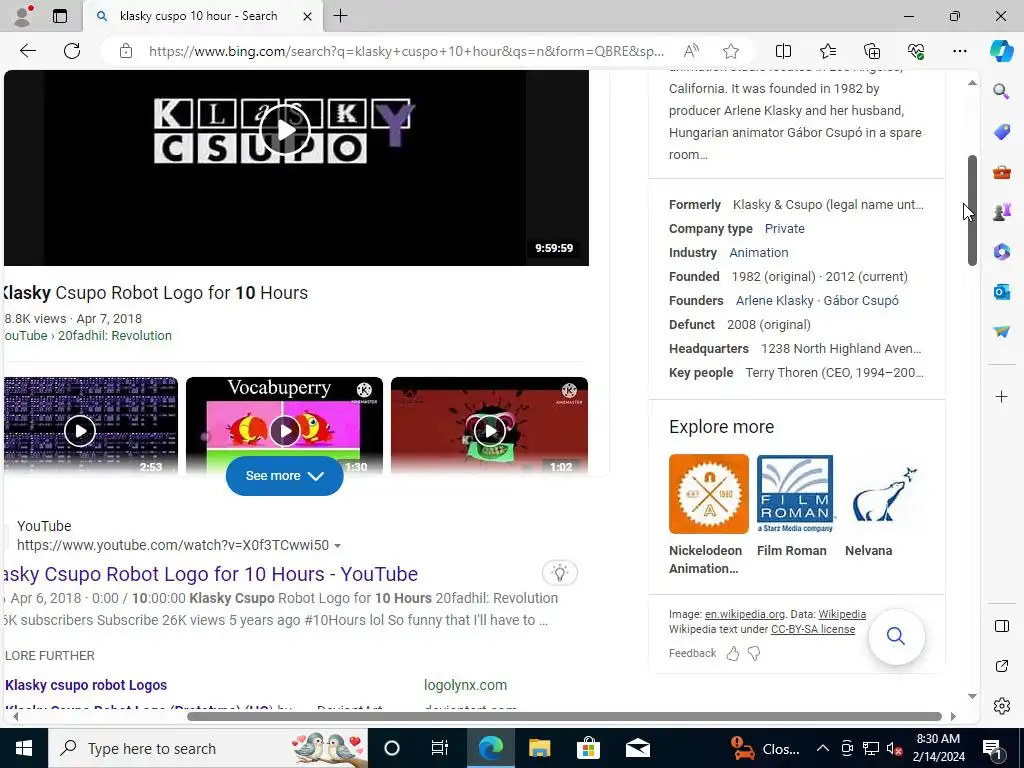Image resolution: width=1024 pixels, height=768 pixels.
Task: Open Windows Start menu
Action: [x=24, y=748]
